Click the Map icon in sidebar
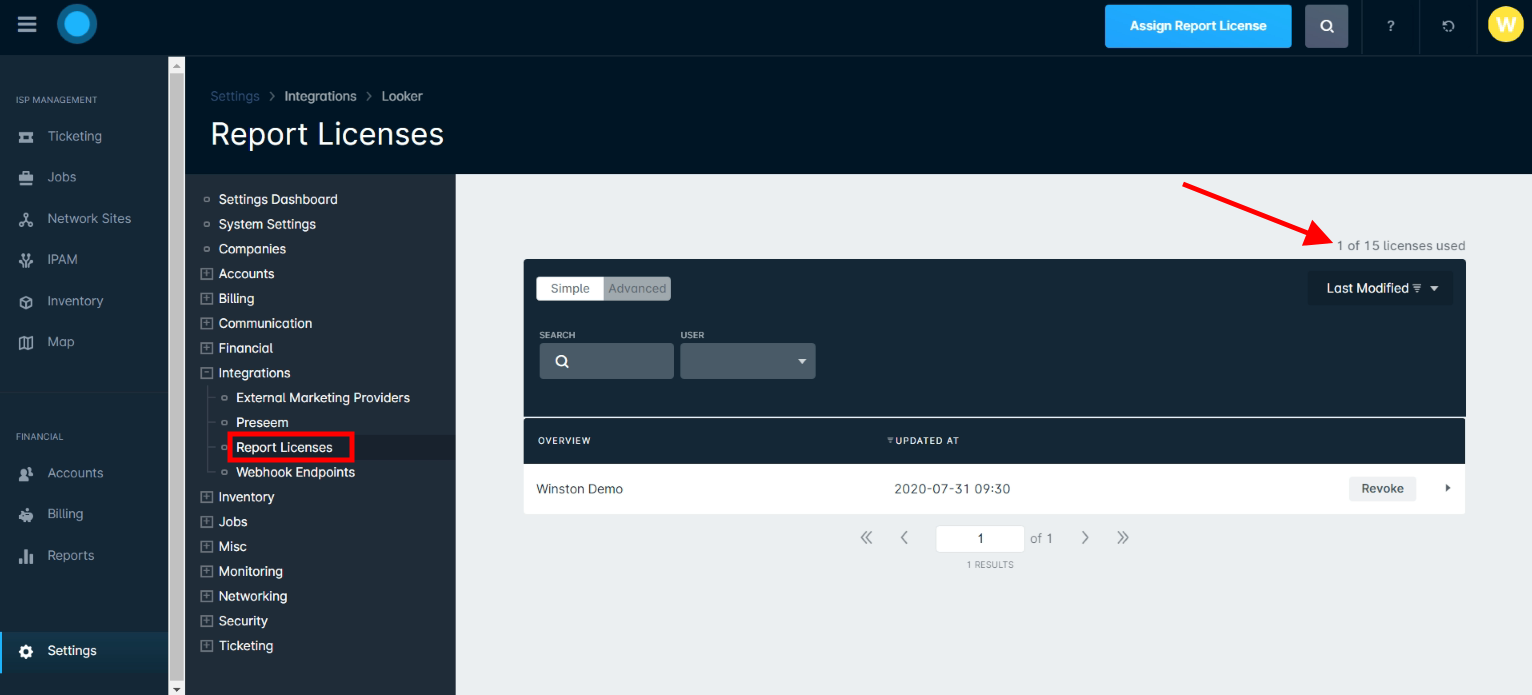The height and width of the screenshot is (695, 1532). tap(26, 342)
